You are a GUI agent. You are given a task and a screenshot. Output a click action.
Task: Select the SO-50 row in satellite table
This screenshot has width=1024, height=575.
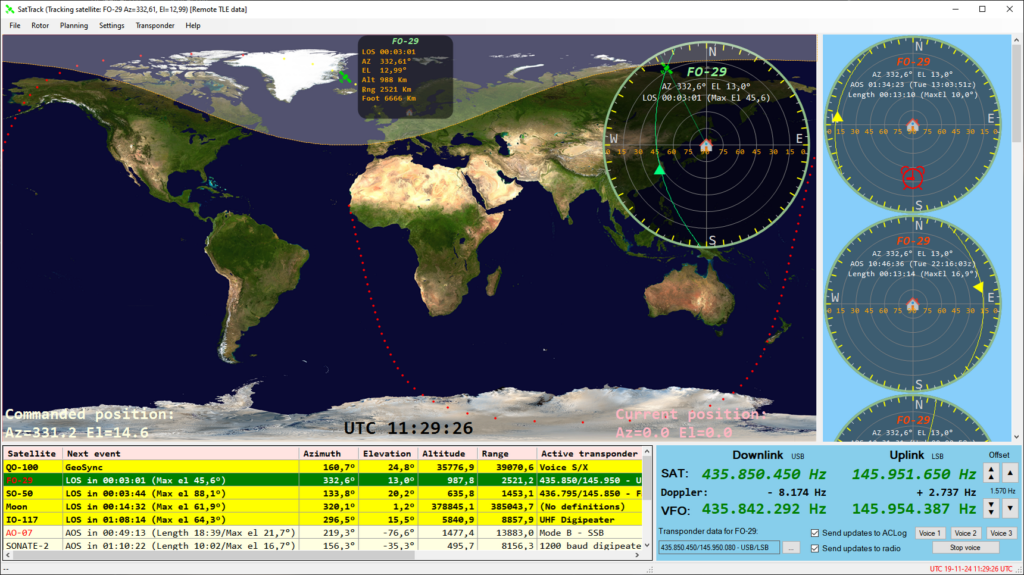(x=323, y=493)
